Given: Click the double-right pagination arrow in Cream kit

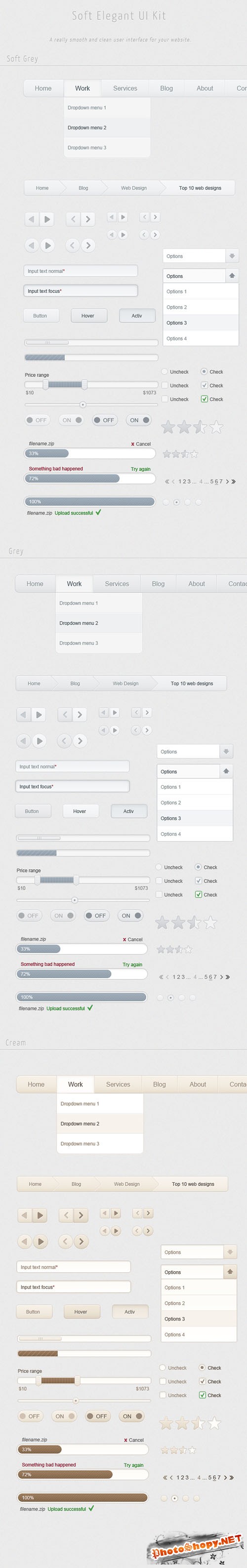Looking at the screenshot, I should pos(232,1477).
